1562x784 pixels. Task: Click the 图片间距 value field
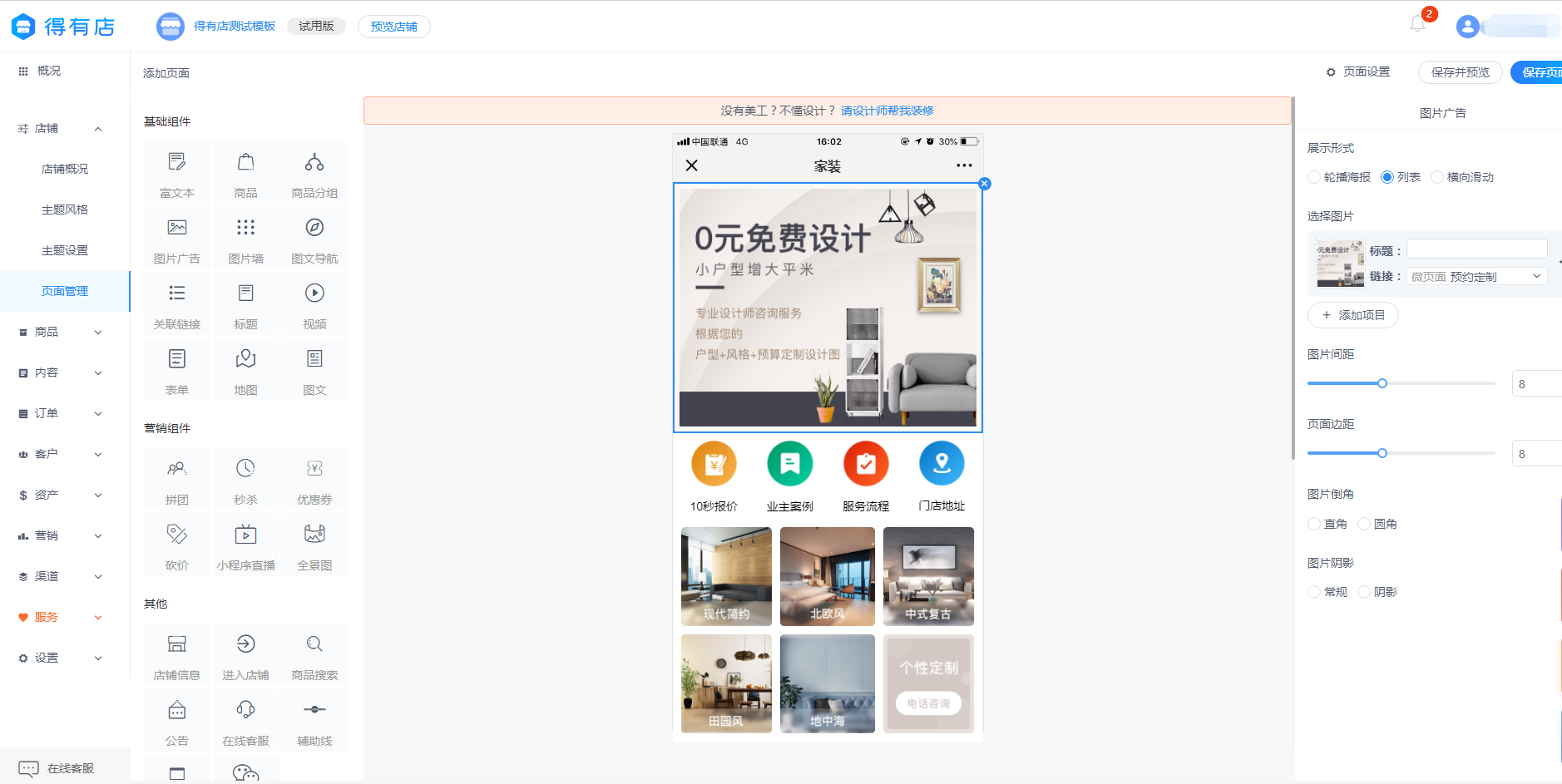(x=1536, y=384)
